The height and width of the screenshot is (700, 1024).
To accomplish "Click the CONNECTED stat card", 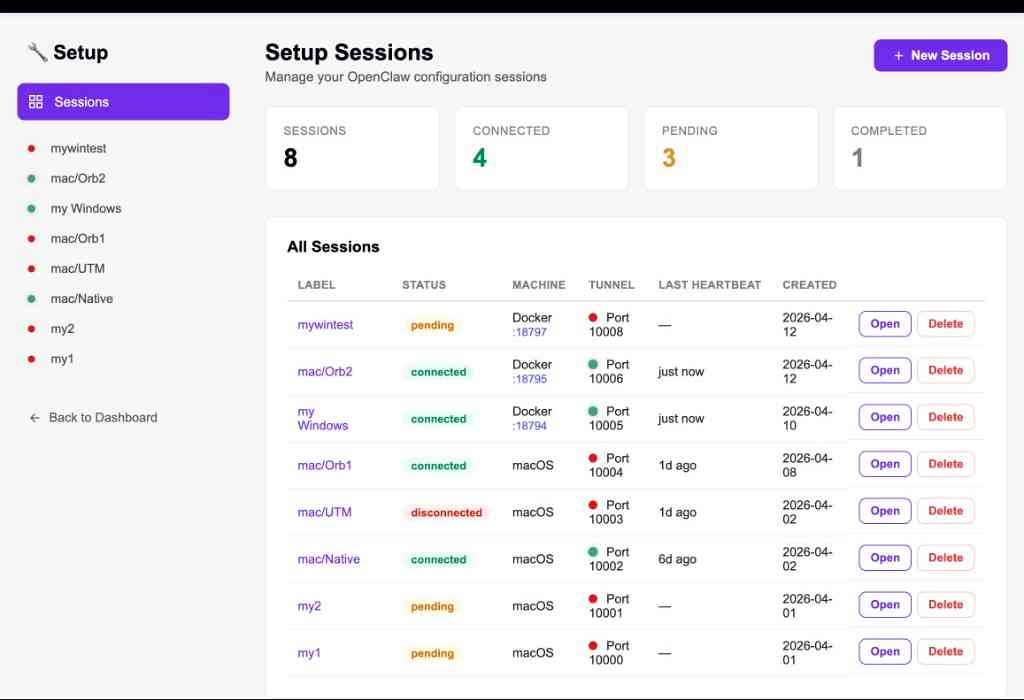I will (x=541, y=148).
